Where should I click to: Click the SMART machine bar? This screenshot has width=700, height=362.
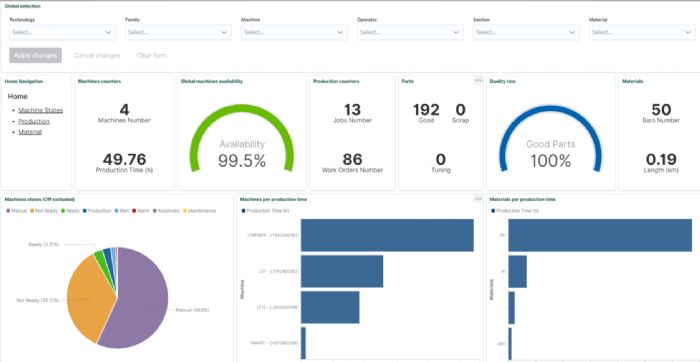pyautogui.click(x=303, y=343)
